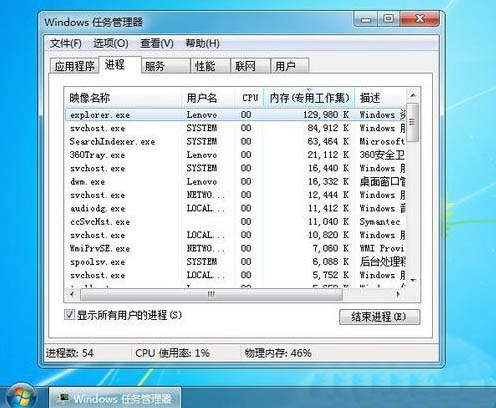Switch to the 用户 tab

290,66
